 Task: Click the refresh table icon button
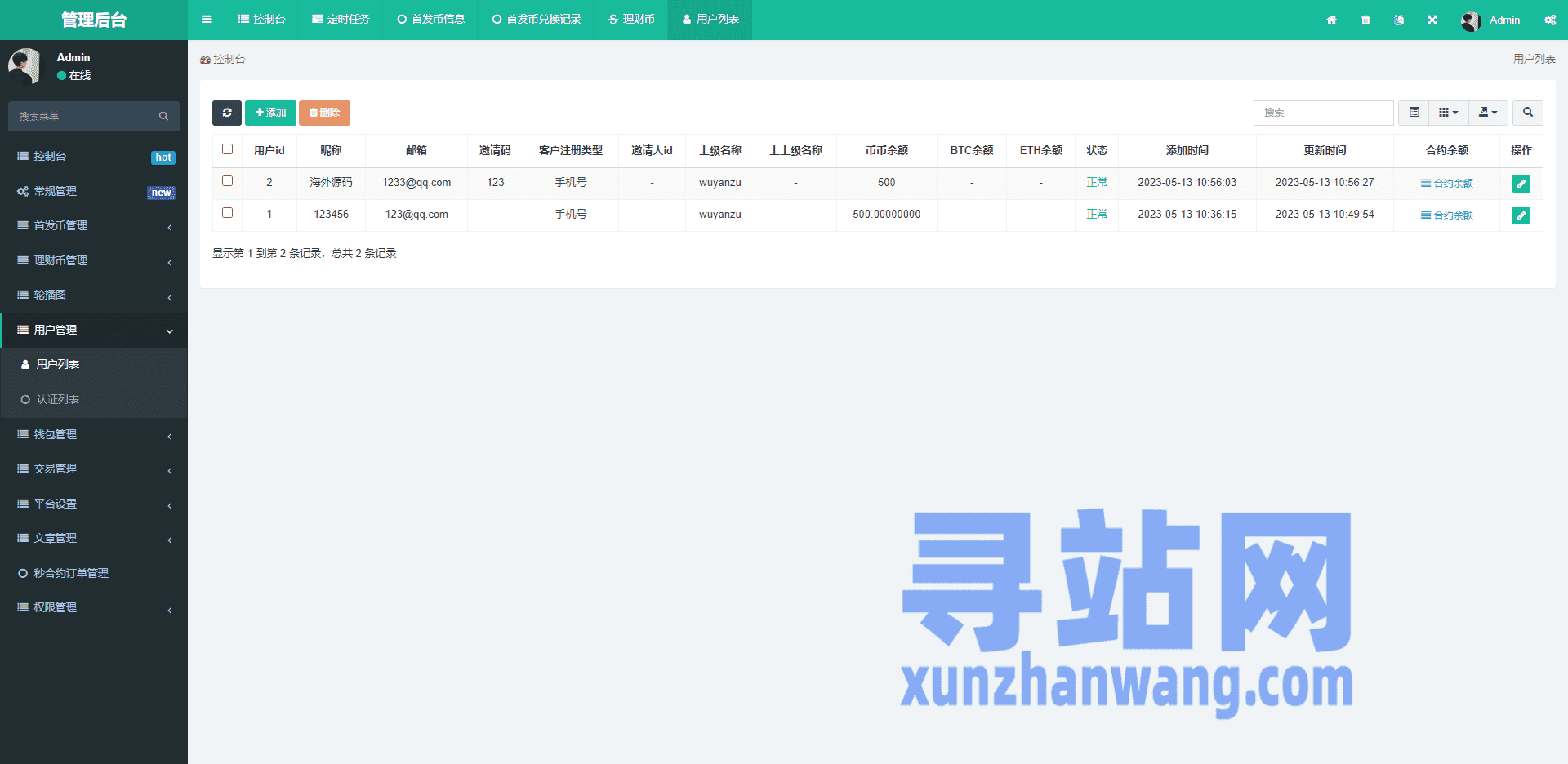(226, 113)
